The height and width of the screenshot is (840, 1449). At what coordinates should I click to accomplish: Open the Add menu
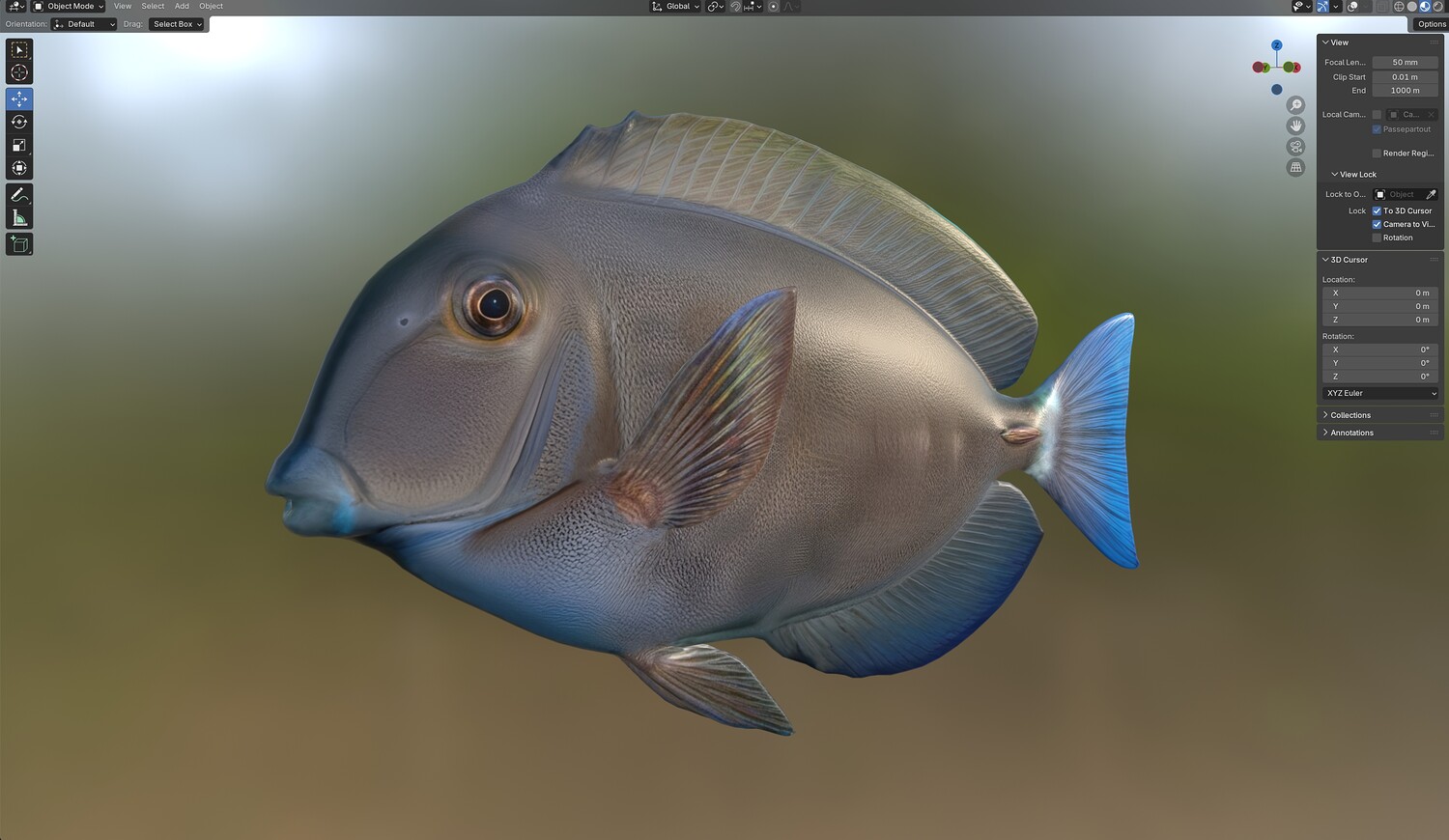[182, 6]
